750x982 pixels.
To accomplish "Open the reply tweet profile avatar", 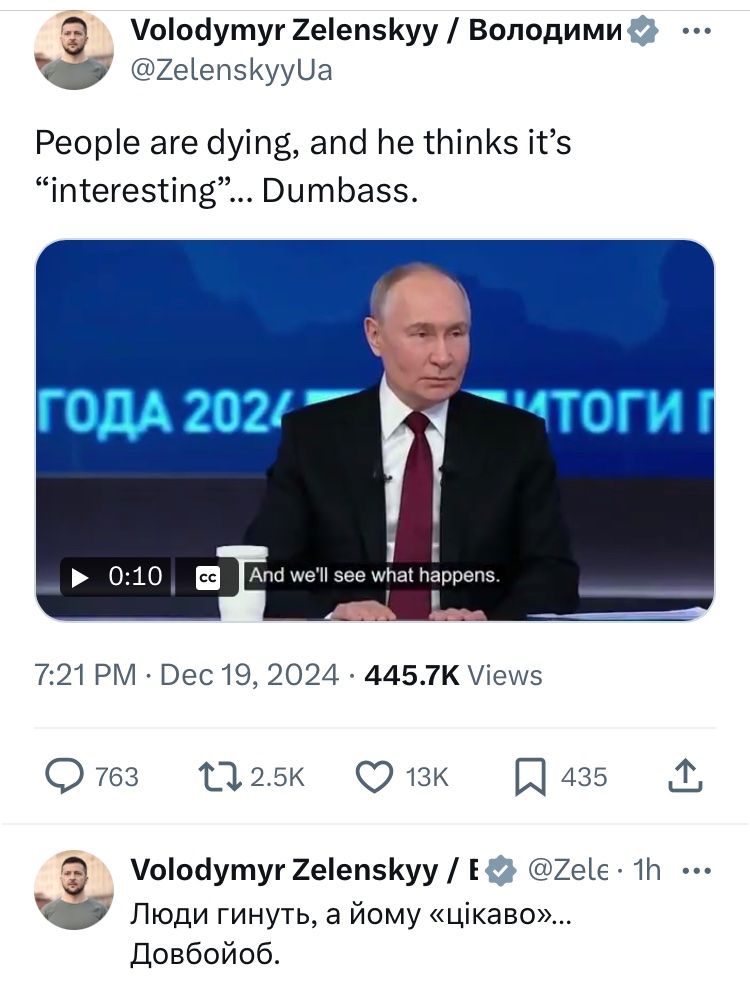I will [x=73, y=889].
